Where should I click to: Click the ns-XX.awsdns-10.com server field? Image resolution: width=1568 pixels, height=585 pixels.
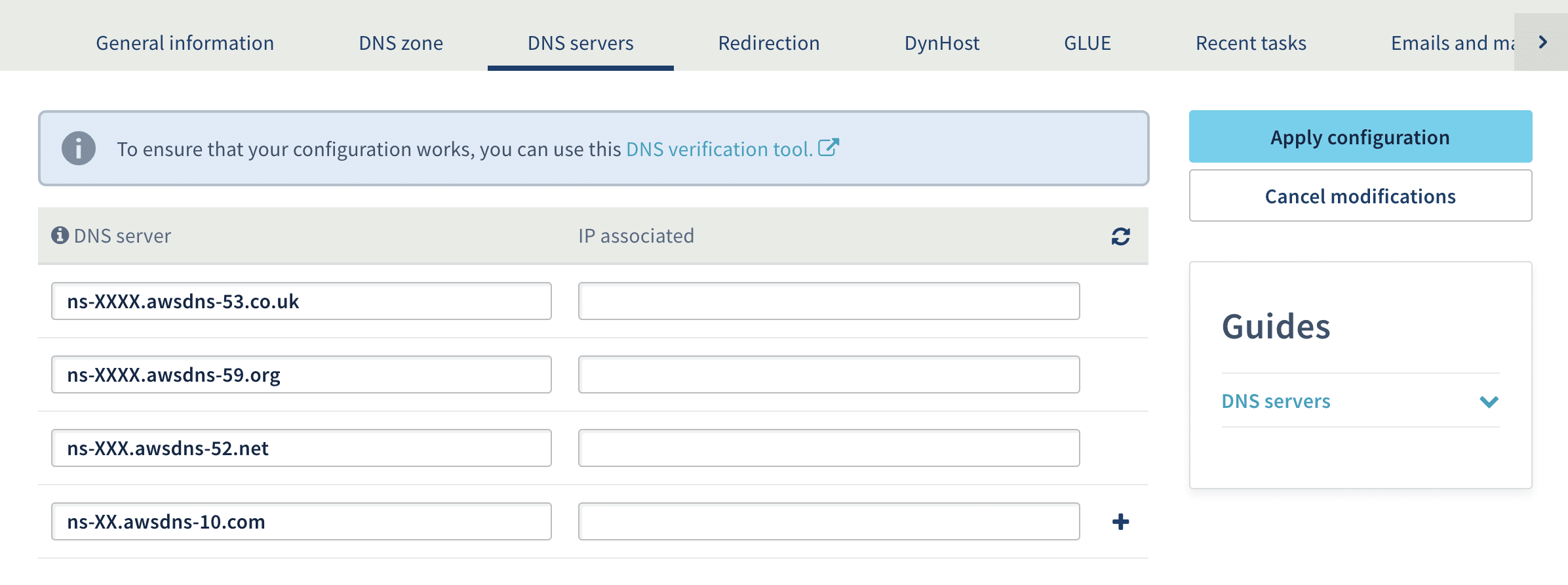tap(302, 521)
